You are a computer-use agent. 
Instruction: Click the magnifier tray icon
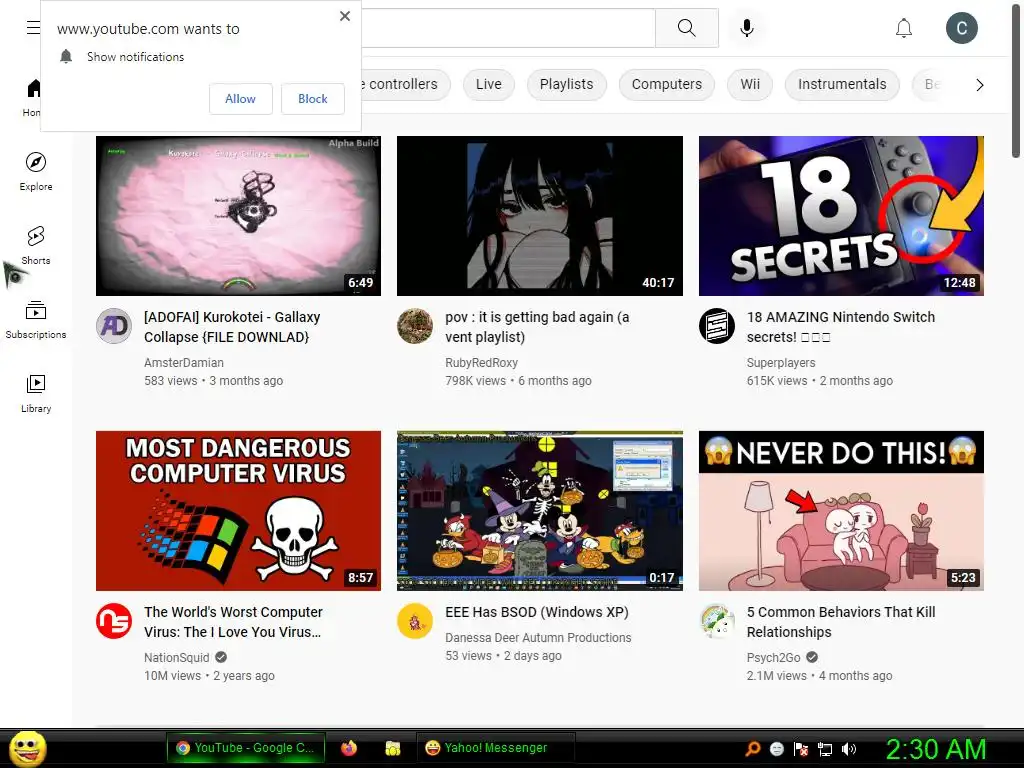click(x=753, y=748)
